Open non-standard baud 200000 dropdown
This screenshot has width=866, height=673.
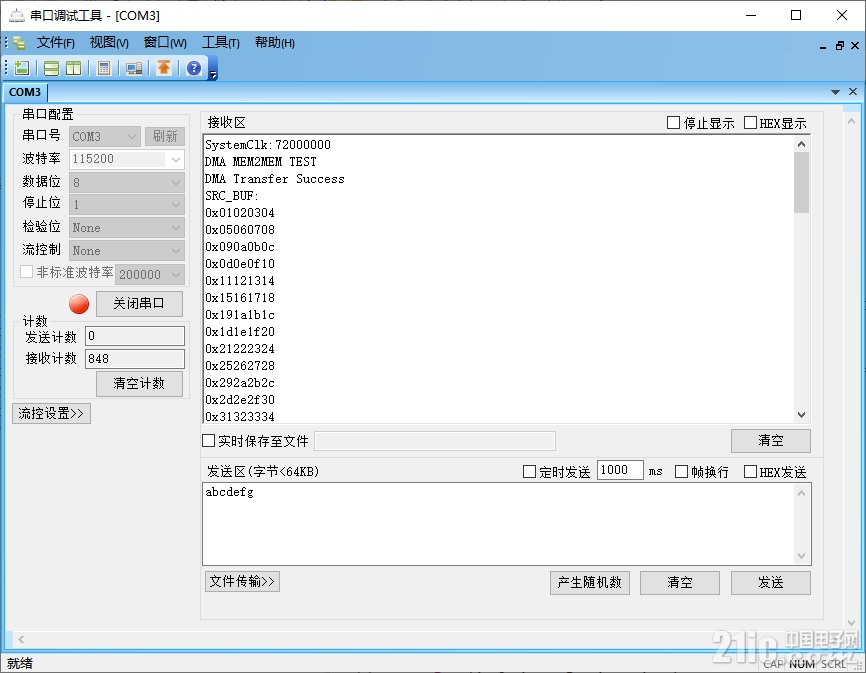pos(150,274)
